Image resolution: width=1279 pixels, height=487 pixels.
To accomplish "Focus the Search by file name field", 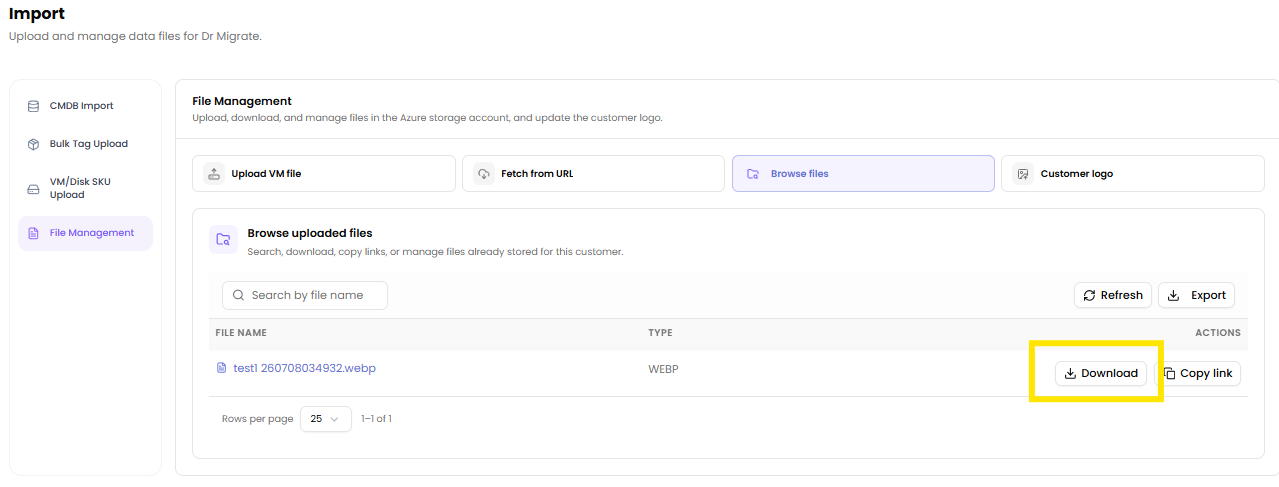I will pyautogui.click(x=305, y=295).
